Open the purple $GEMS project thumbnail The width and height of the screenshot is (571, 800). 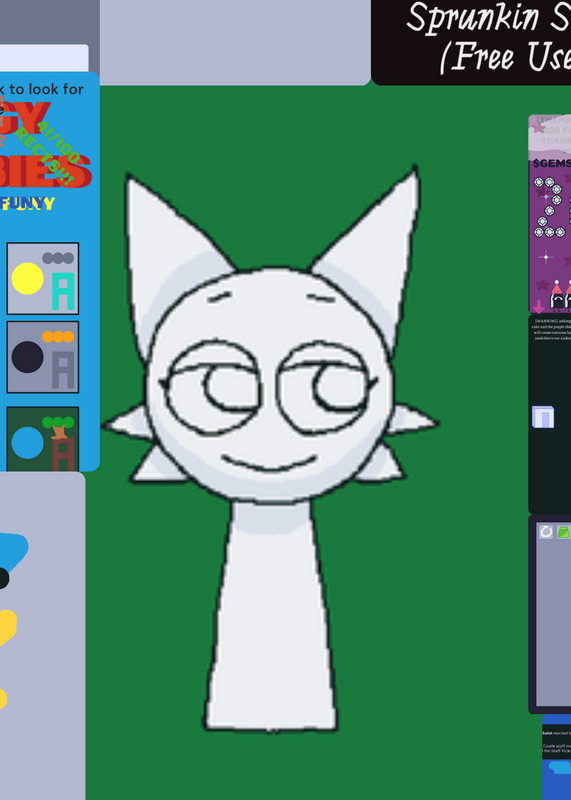pos(550,214)
